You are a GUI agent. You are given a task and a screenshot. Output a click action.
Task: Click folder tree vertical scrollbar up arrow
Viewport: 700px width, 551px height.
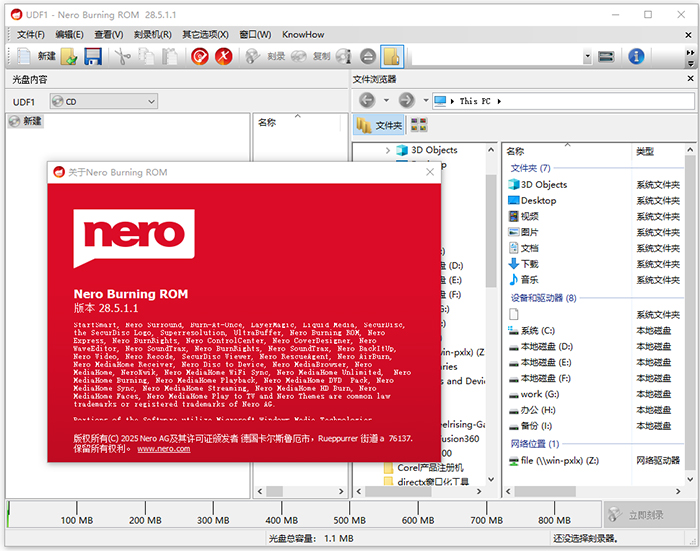pyautogui.click(x=491, y=150)
